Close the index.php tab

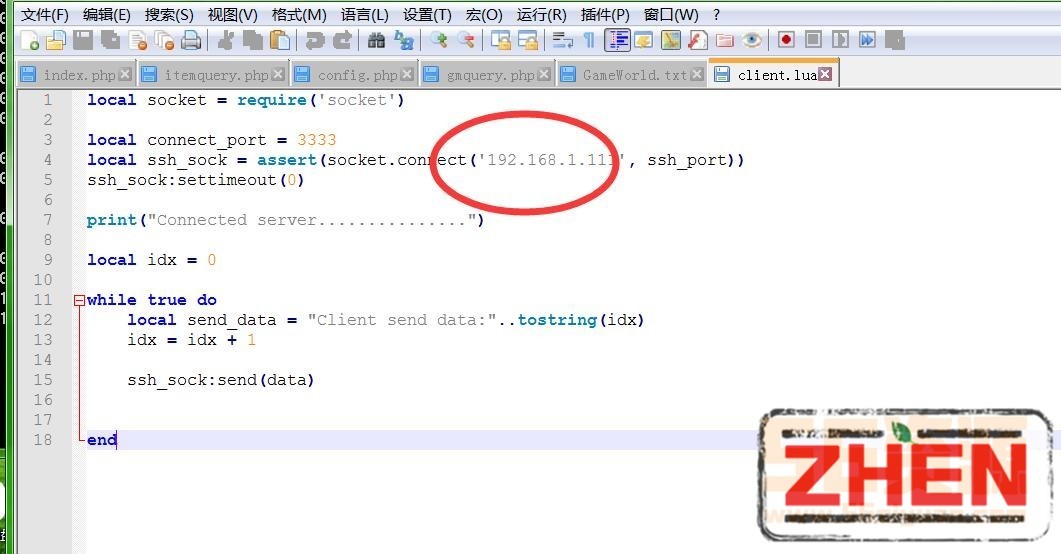125,74
